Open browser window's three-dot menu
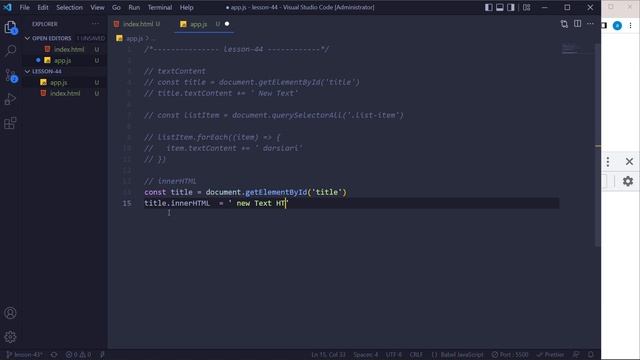Image resolution: width=640 pixels, height=360 pixels. click(x=630, y=26)
